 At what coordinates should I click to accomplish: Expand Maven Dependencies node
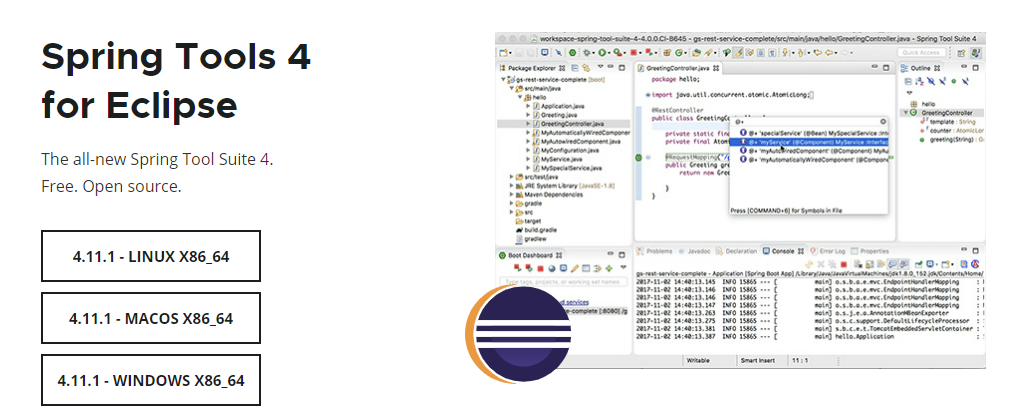click(512, 194)
